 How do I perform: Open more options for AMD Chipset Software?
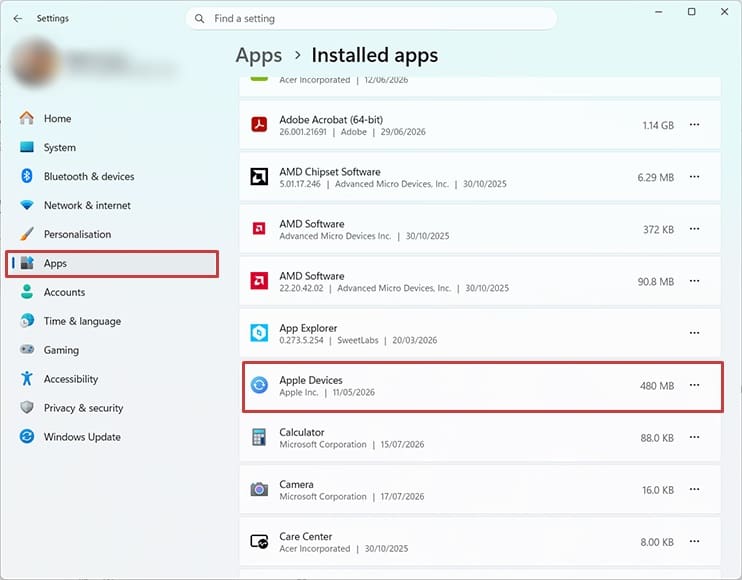(x=694, y=177)
